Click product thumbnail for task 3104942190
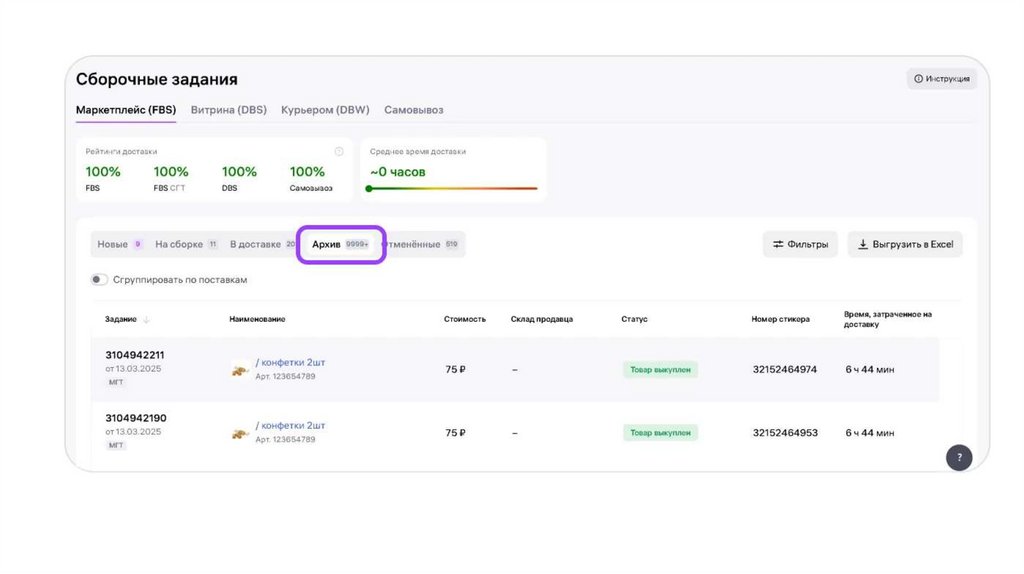 click(x=240, y=433)
